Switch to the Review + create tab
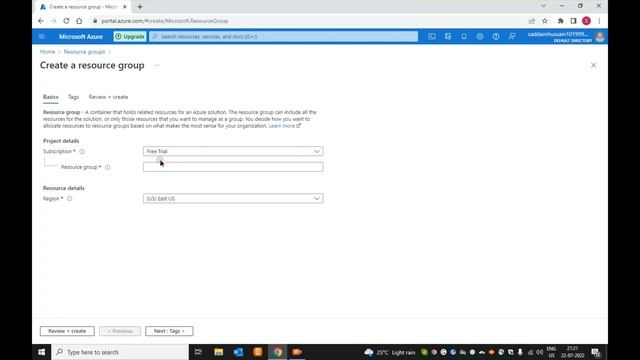Viewport: 640px width, 360px height. coord(108,97)
